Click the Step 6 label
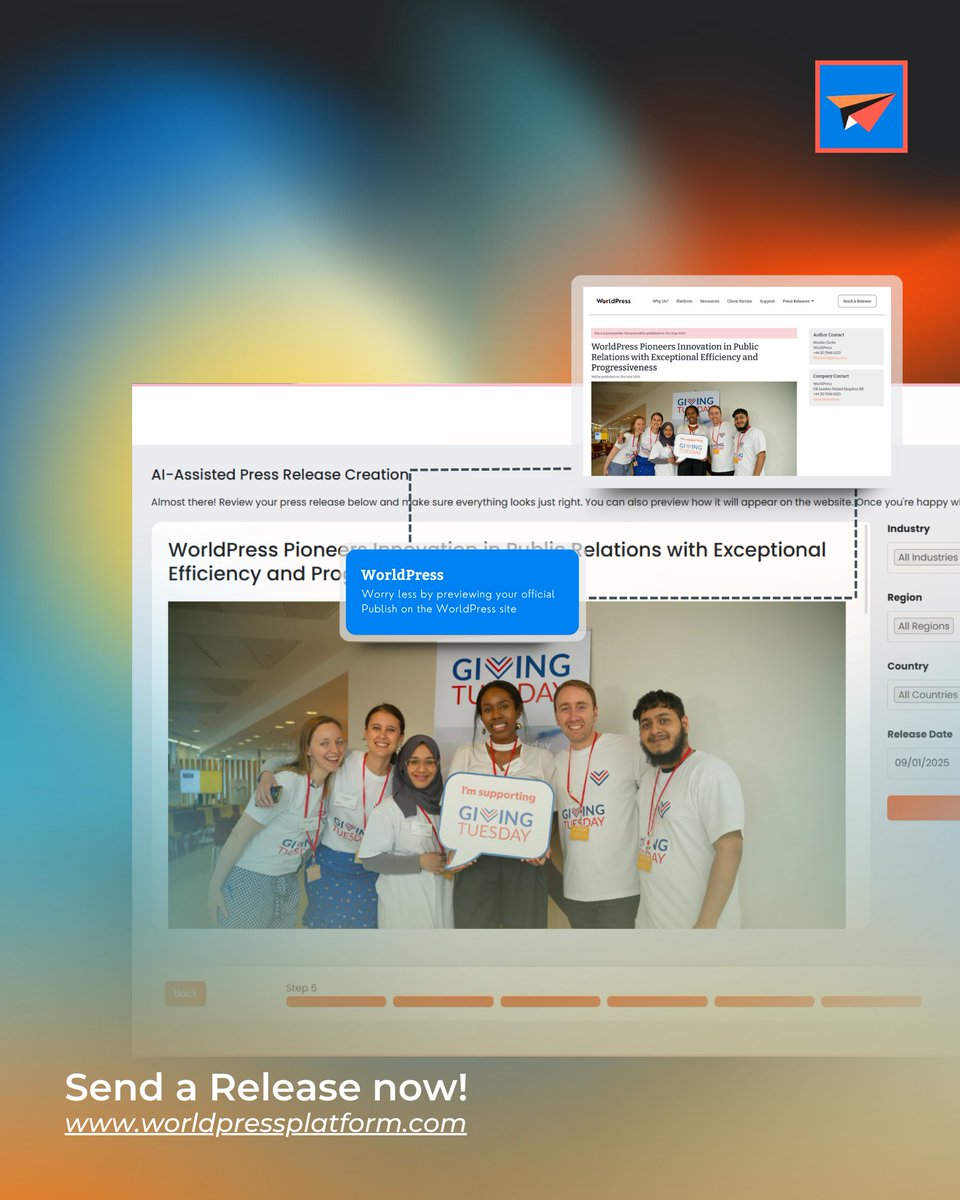The height and width of the screenshot is (1200, 960). click(301, 988)
